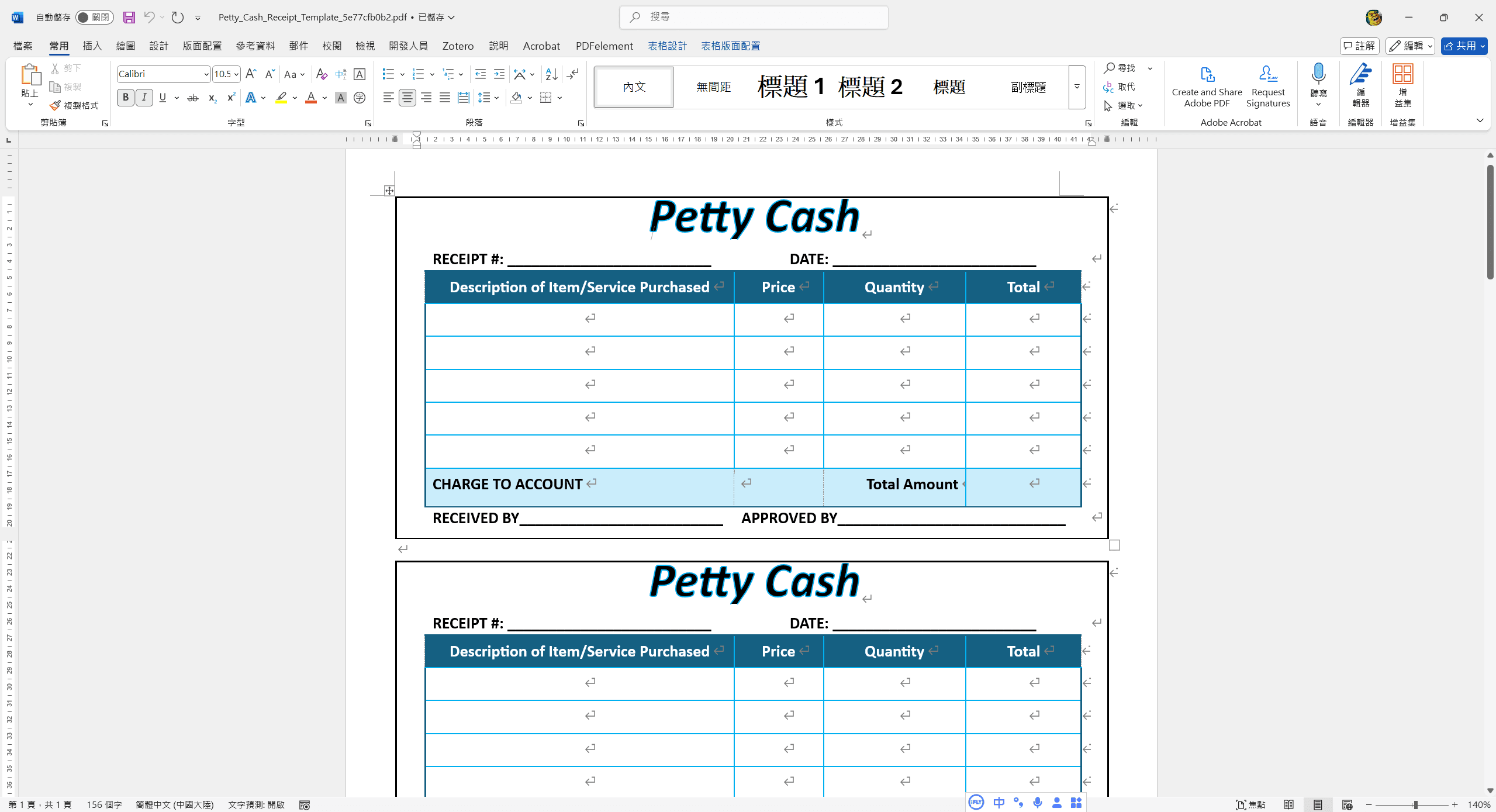Decrease indent in paragraph group

click(x=480, y=74)
